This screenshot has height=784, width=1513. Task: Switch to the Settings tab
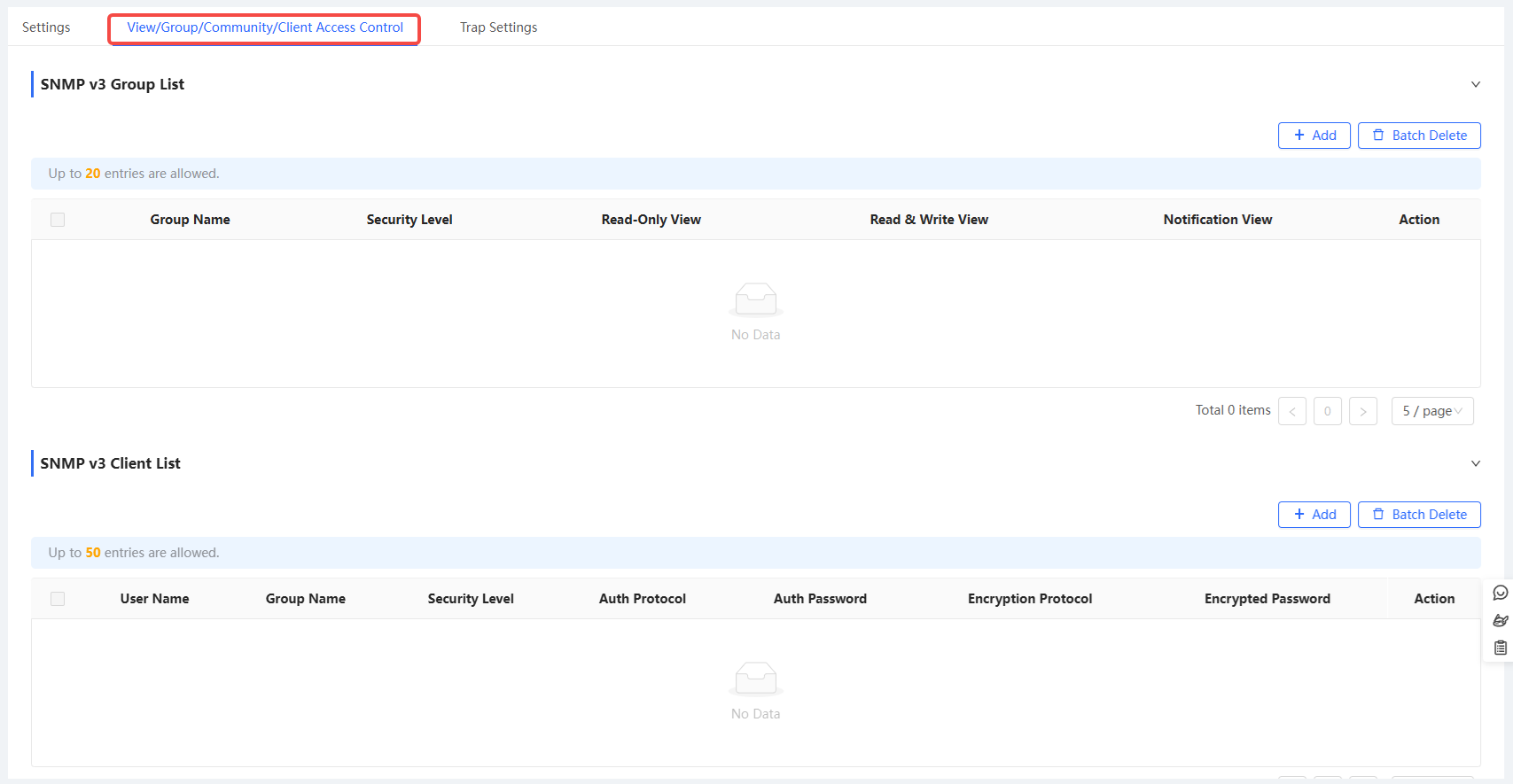click(46, 27)
